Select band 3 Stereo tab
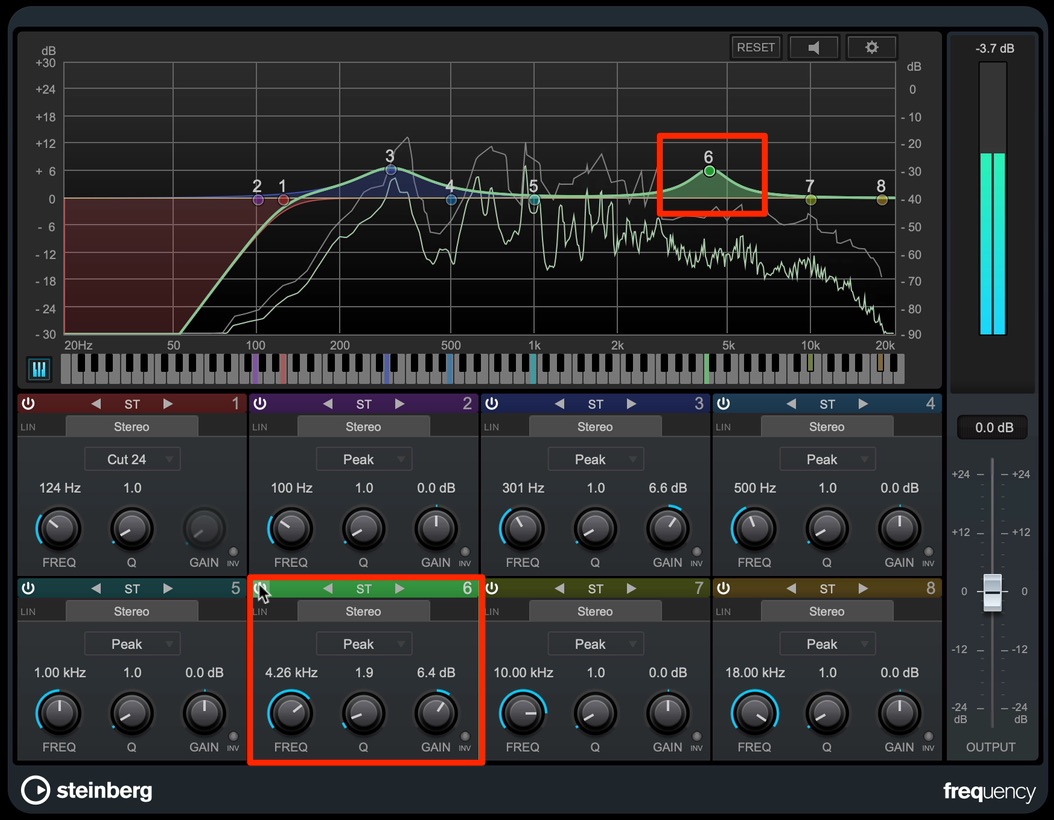This screenshot has width=1054, height=820. point(595,427)
